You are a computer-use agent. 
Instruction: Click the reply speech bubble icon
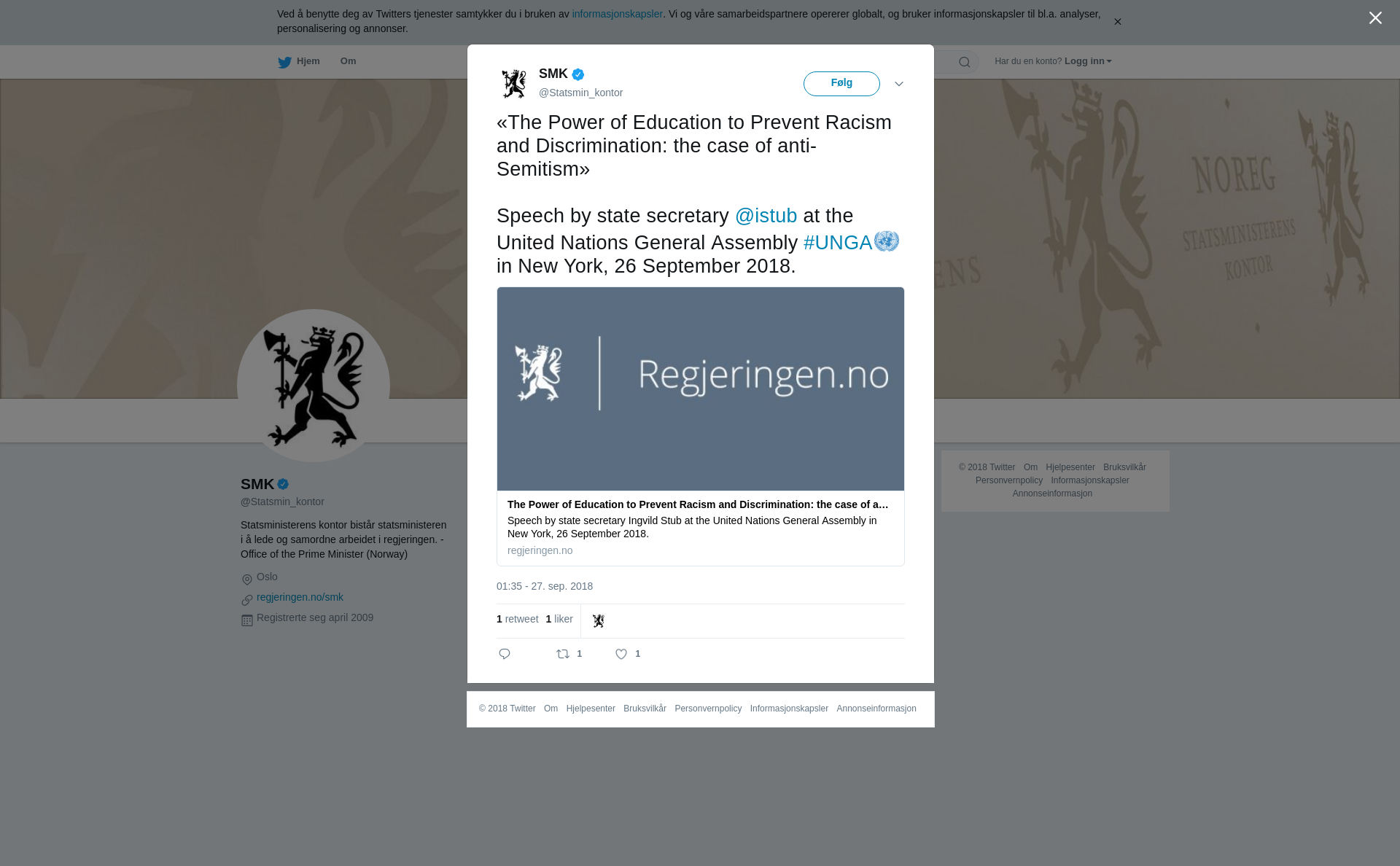[x=505, y=654]
